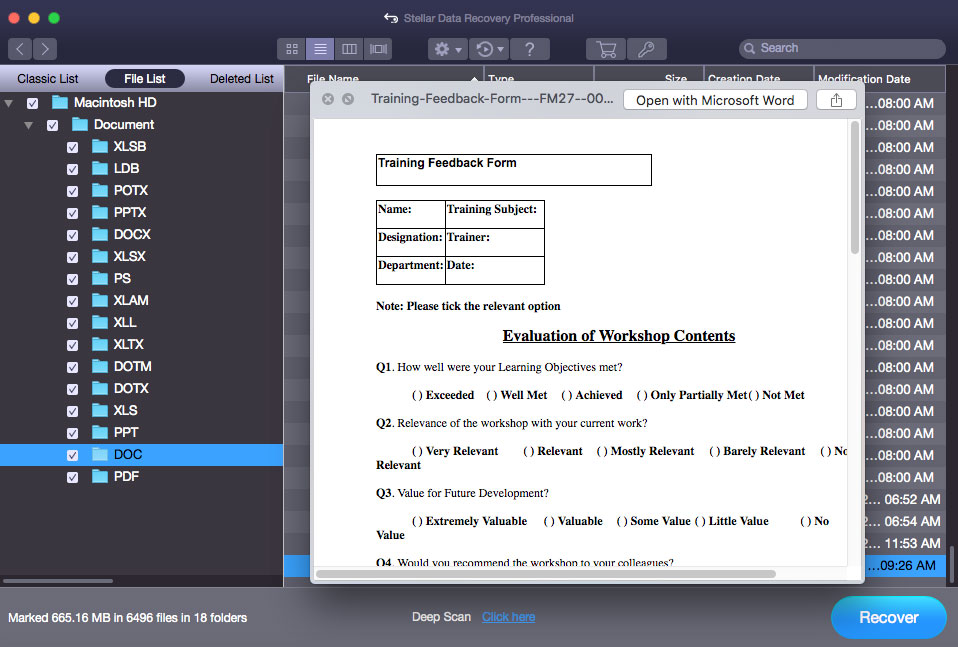958x647 pixels.
Task: Sort by Size column header
Action: click(x=648, y=79)
